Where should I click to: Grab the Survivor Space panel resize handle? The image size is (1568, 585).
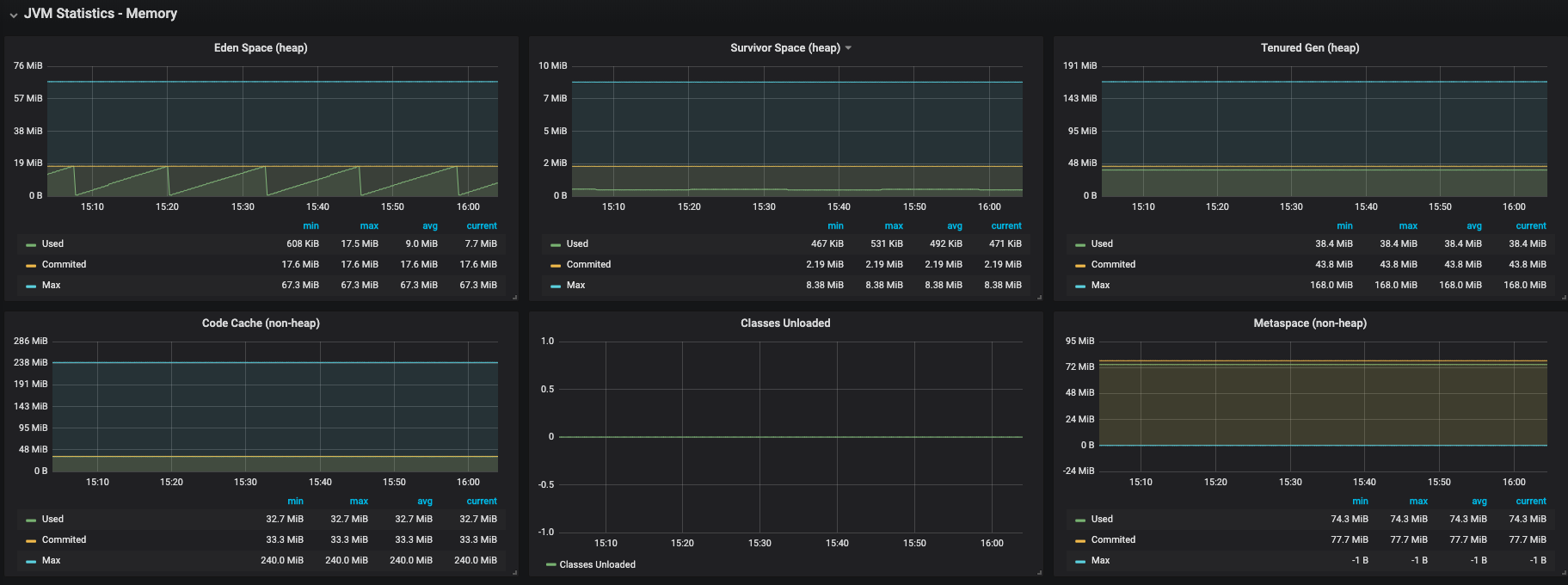click(1039, 297)
